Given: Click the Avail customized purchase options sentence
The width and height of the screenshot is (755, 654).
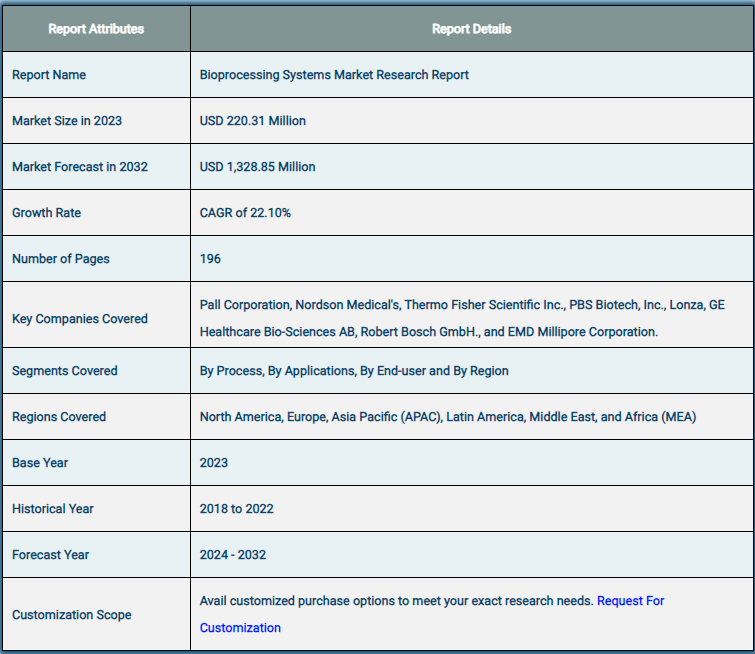Looking at the screenshot, I should coord(396,601).
